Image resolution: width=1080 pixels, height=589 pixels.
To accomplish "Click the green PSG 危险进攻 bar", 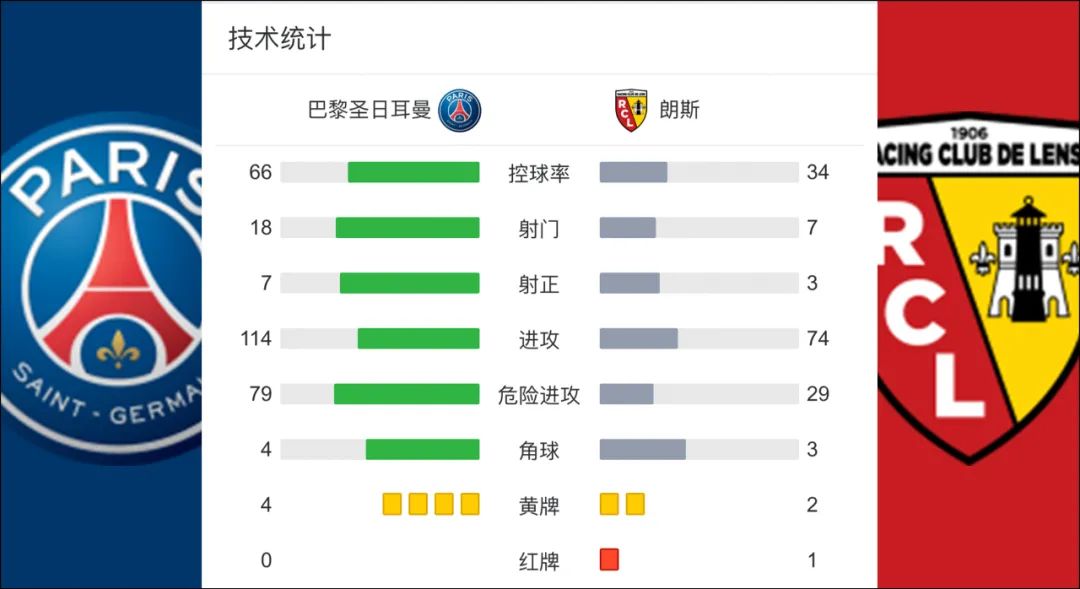I will point(406,394).
